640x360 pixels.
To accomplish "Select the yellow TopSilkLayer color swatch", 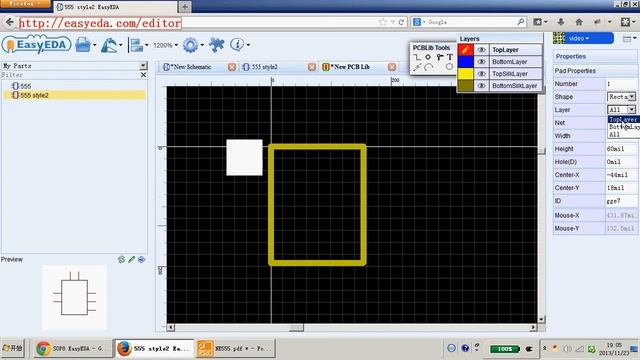I will pos(465,74).
